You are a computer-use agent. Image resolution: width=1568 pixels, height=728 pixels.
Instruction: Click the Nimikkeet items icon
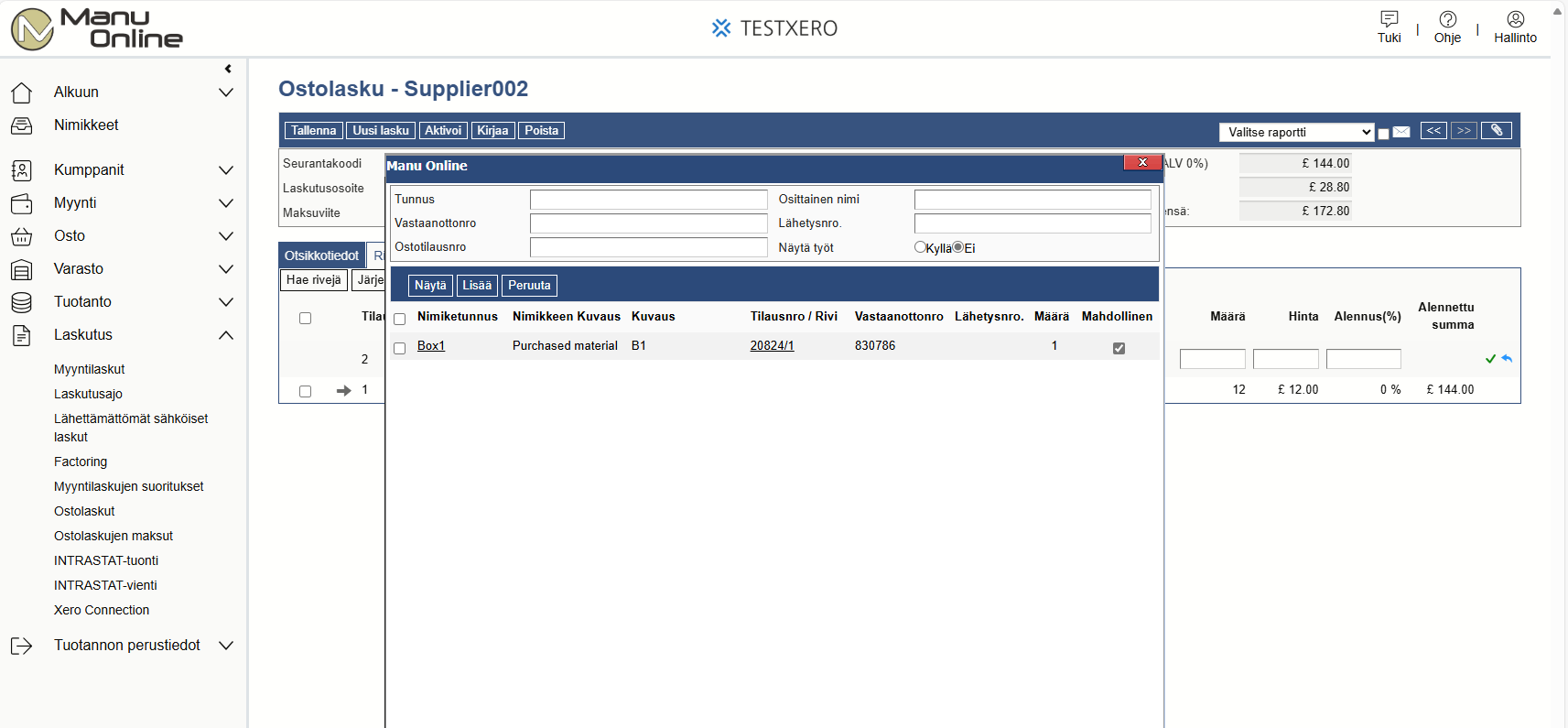click(x=21, y=125)
